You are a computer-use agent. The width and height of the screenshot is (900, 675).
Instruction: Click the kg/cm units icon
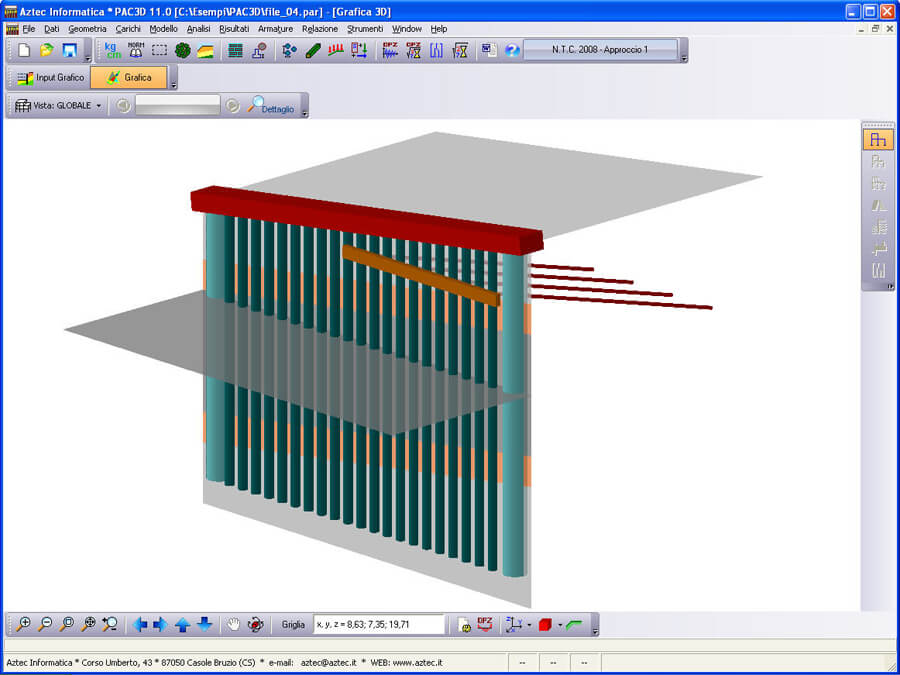112,50
